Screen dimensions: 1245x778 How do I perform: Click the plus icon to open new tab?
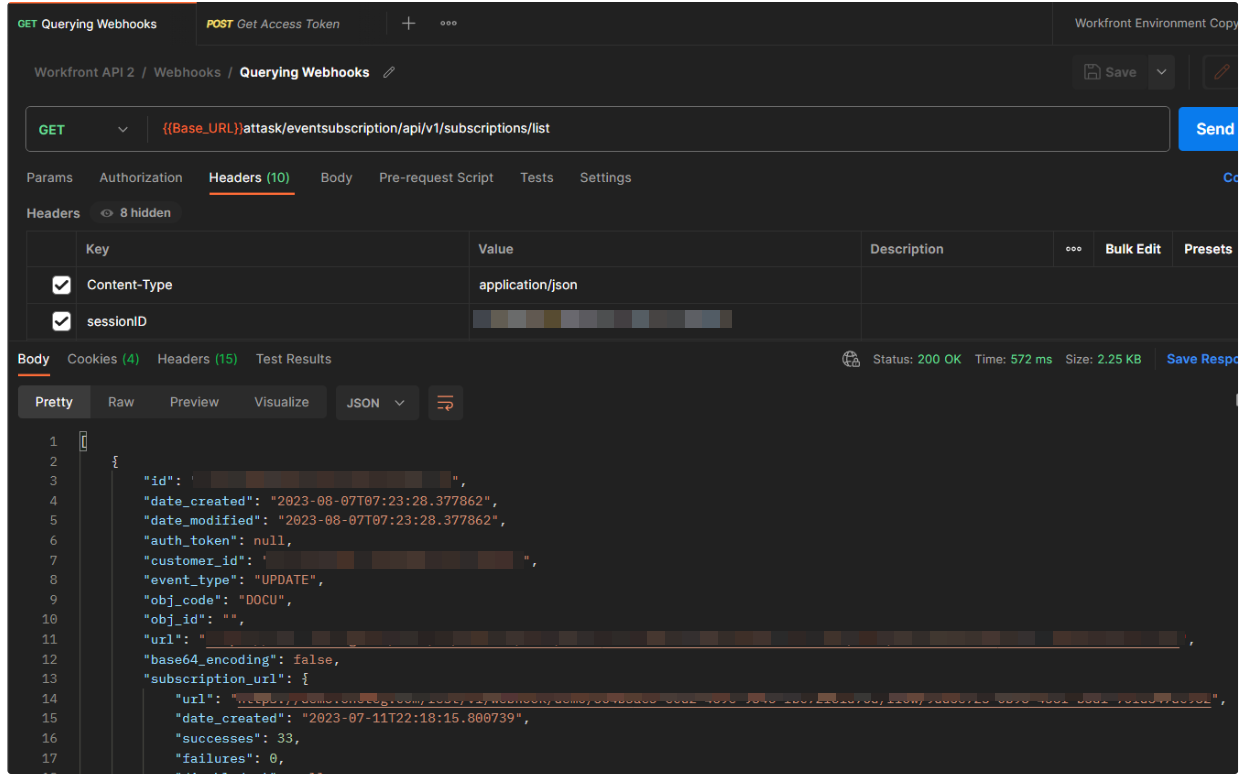click(408, 24)
